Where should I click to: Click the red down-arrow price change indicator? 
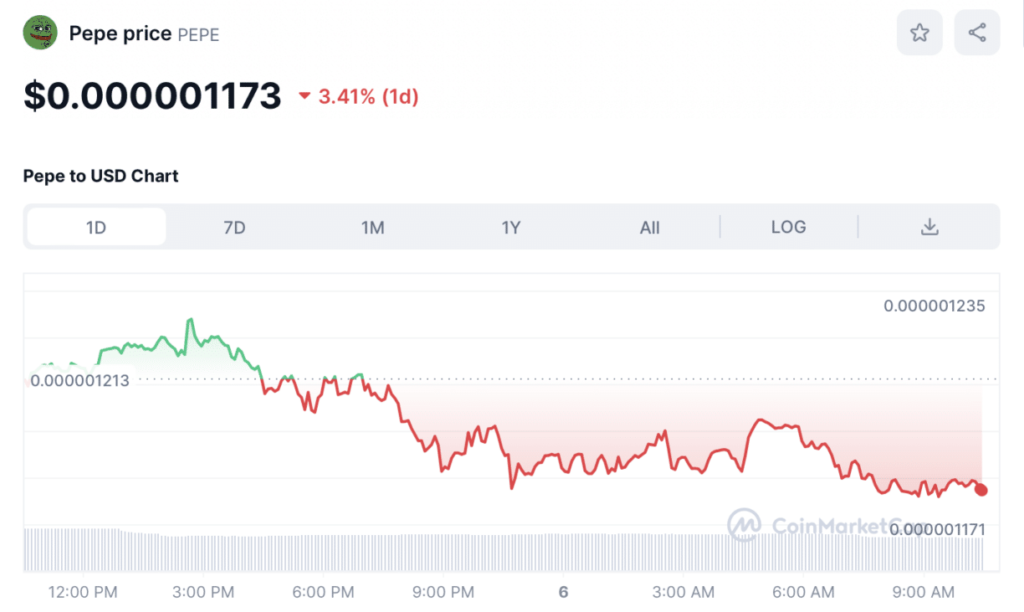(305, 97)
